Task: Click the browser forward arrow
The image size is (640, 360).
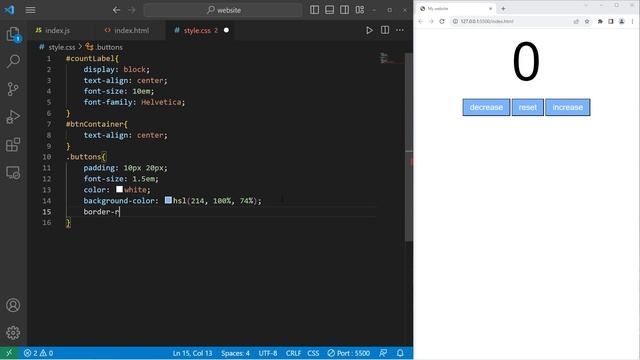Action: click(431, 21)
